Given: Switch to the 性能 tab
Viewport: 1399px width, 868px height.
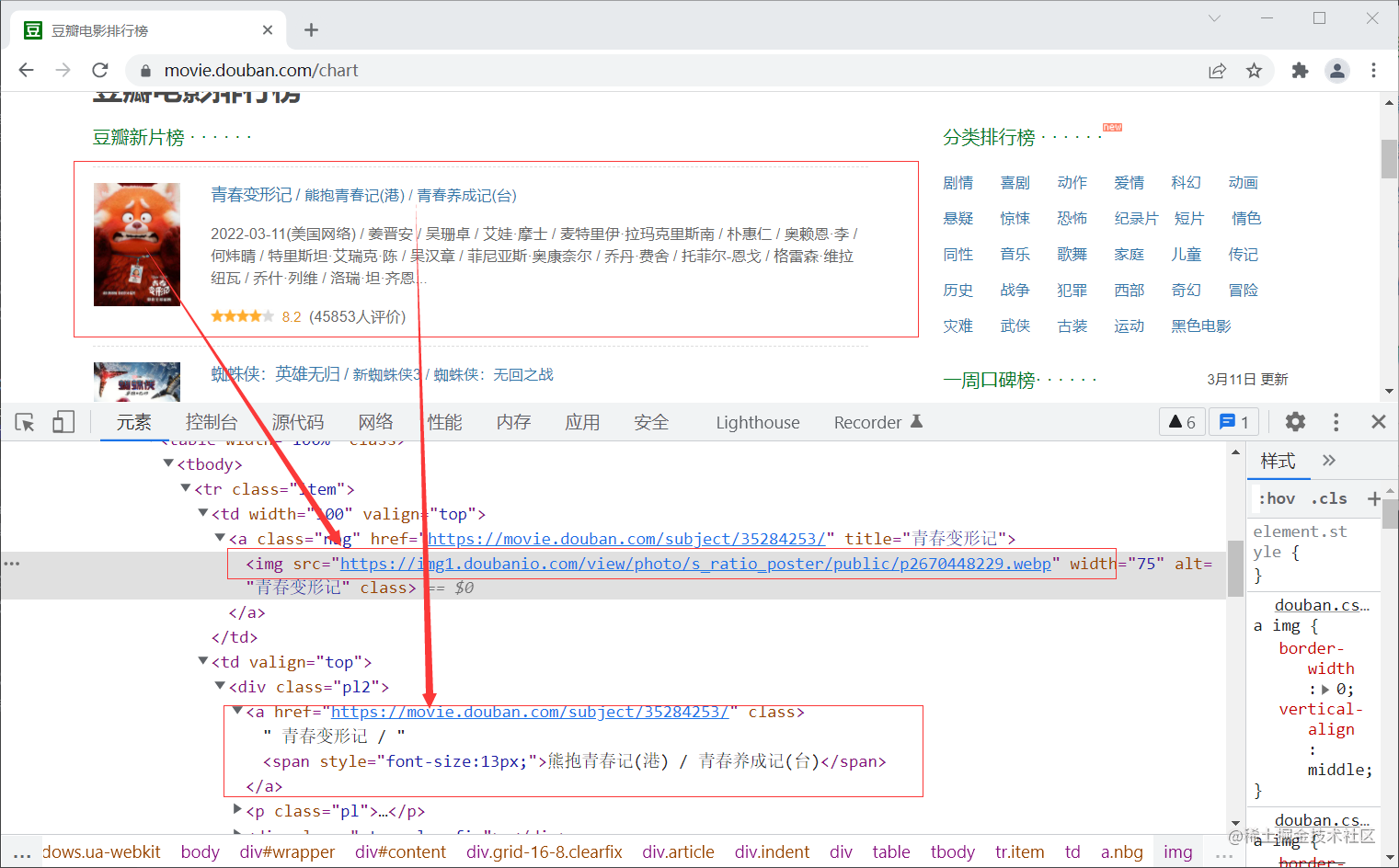Looking at the screenshot, I should click(444, 422).
